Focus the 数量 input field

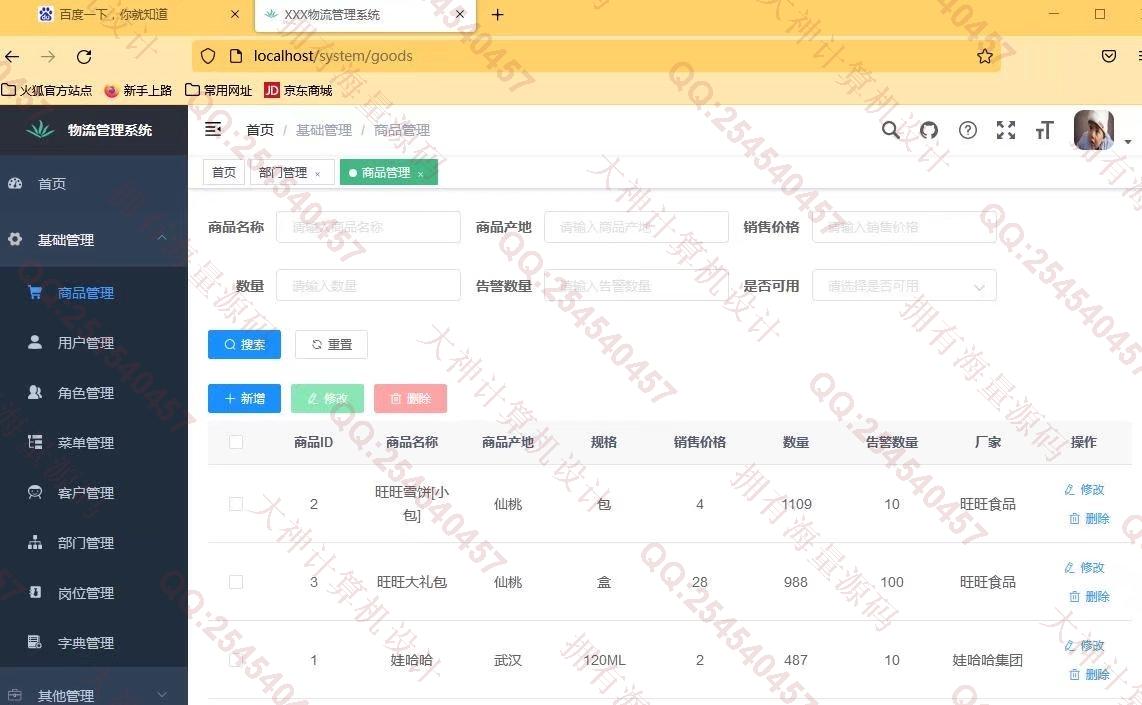point(368,285)
